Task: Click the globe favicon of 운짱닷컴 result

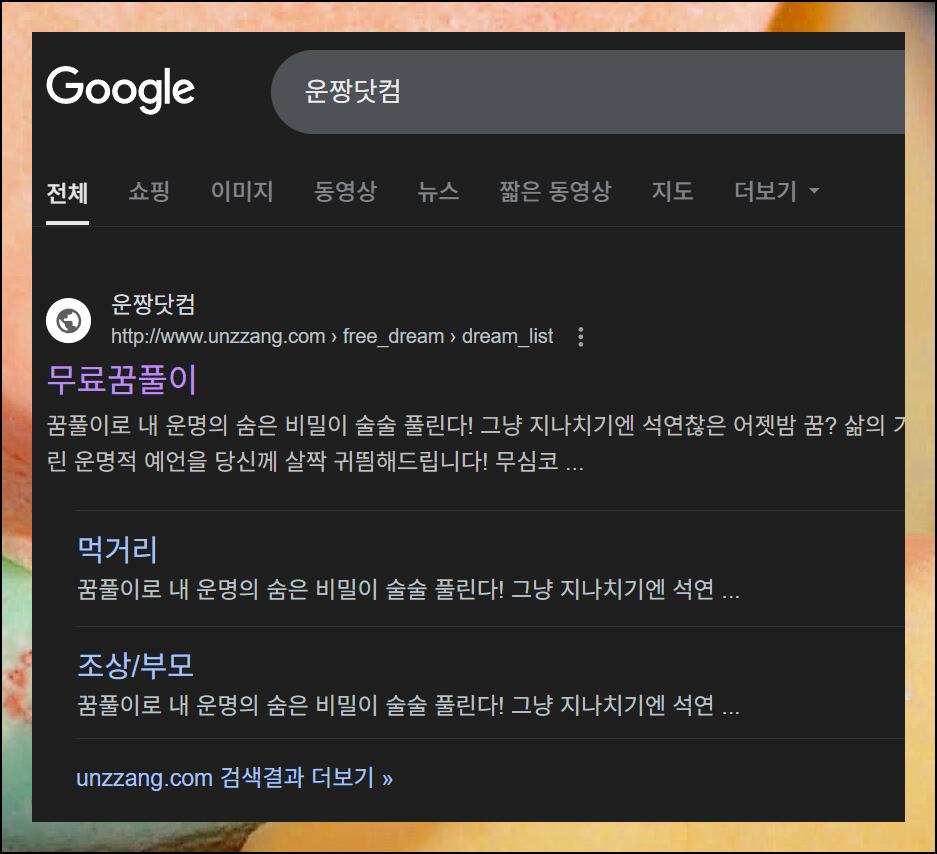Action: click(69, 321)
